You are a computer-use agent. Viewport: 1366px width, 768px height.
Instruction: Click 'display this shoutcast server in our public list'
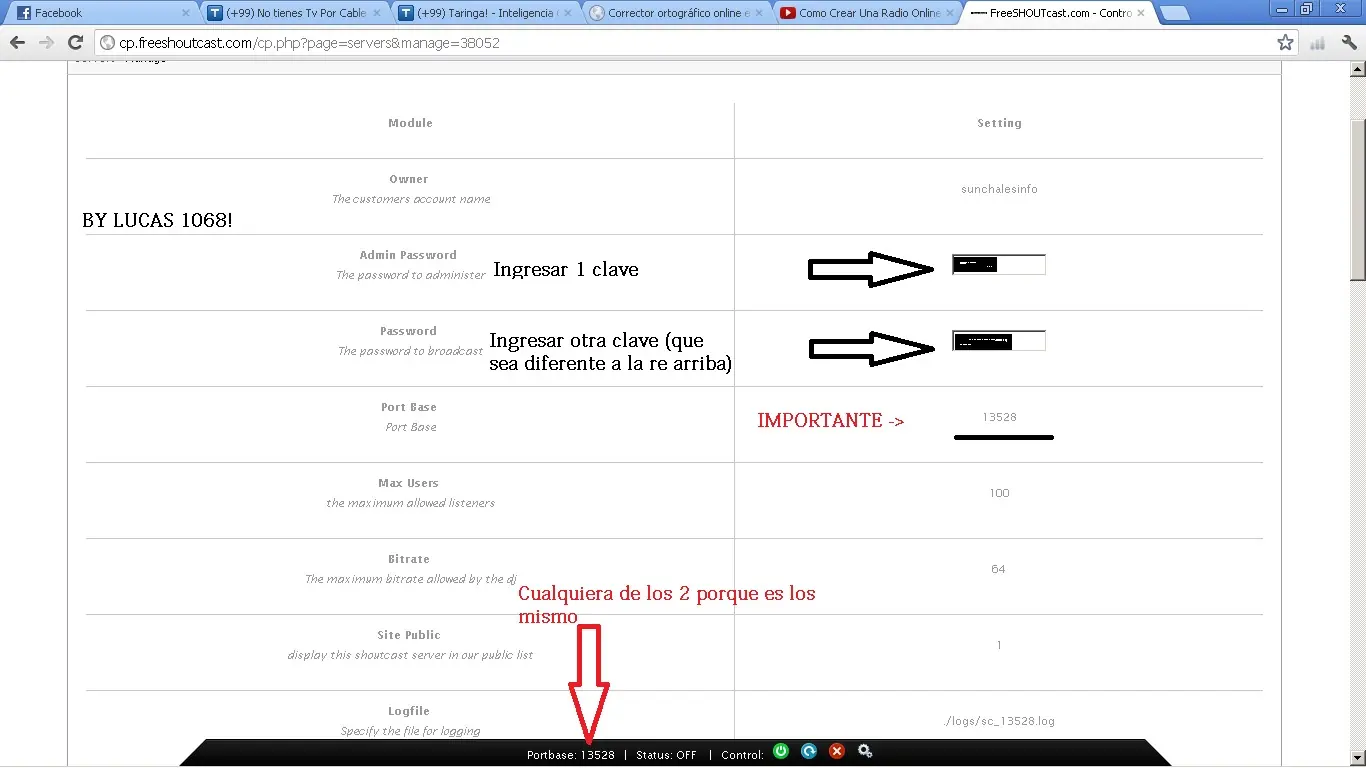[x=410, y=655]
